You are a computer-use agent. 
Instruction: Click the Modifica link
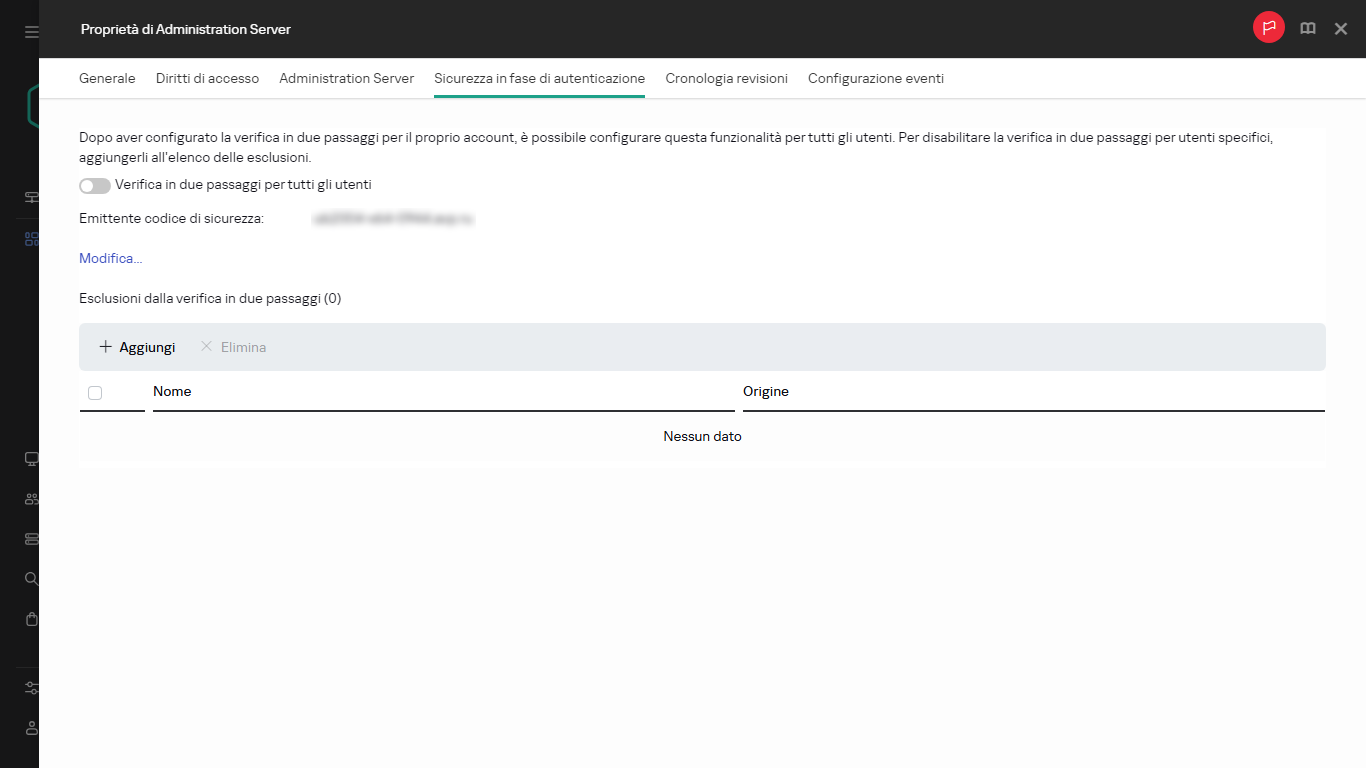click(x=110, y=258)
